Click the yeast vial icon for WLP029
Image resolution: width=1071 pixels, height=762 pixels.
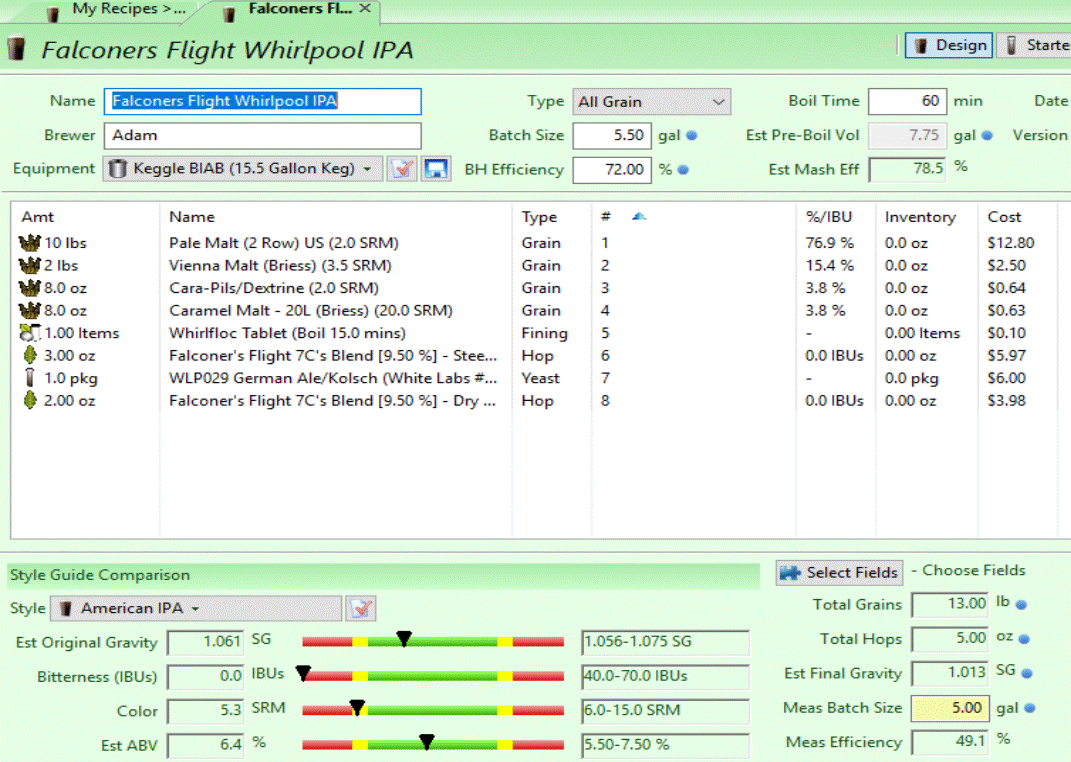pos(29,378)
